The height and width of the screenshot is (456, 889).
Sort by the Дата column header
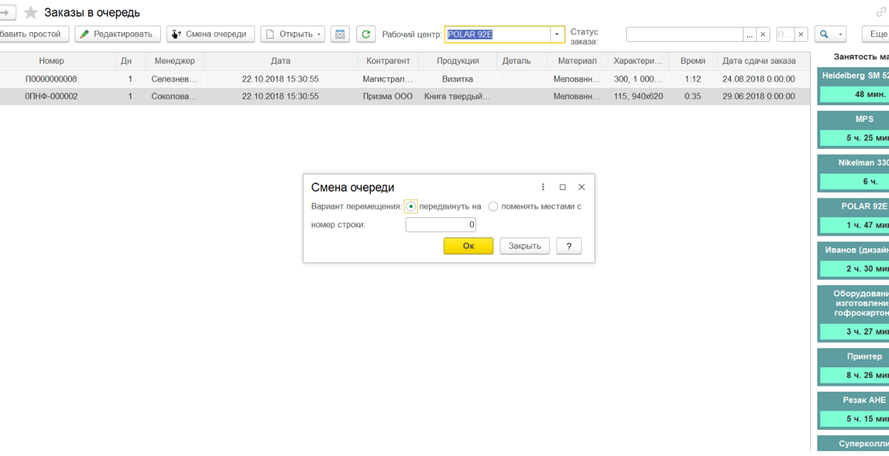(x=280, y=61)
